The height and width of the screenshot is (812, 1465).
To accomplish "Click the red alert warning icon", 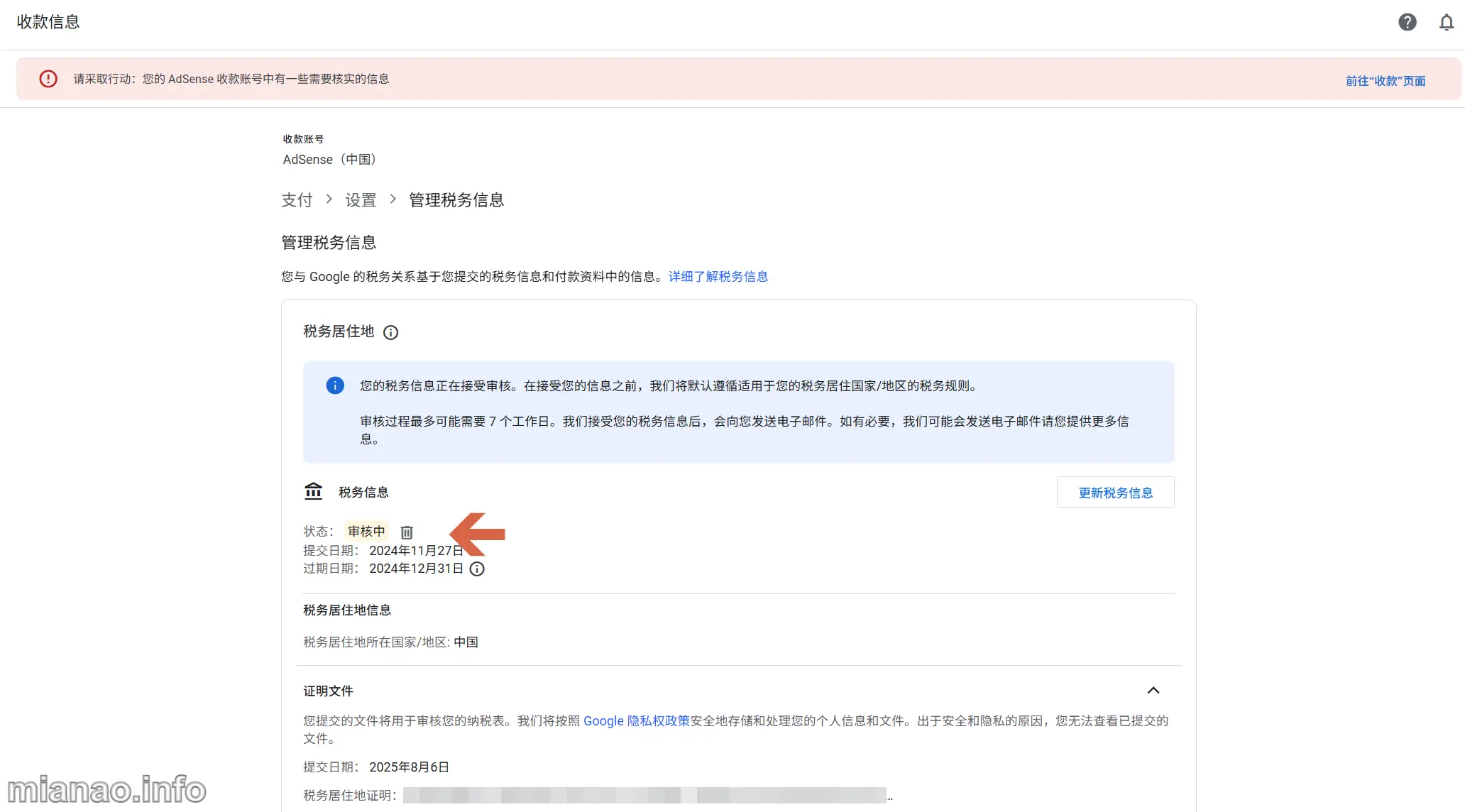I will pyautogui.click(x=48, y=79).
